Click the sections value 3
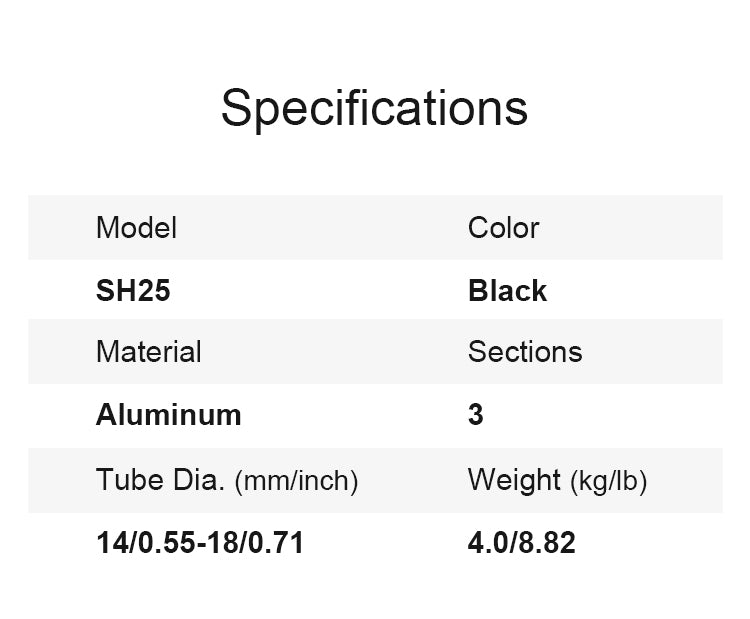The image size is (750, 619). point(476,415)
